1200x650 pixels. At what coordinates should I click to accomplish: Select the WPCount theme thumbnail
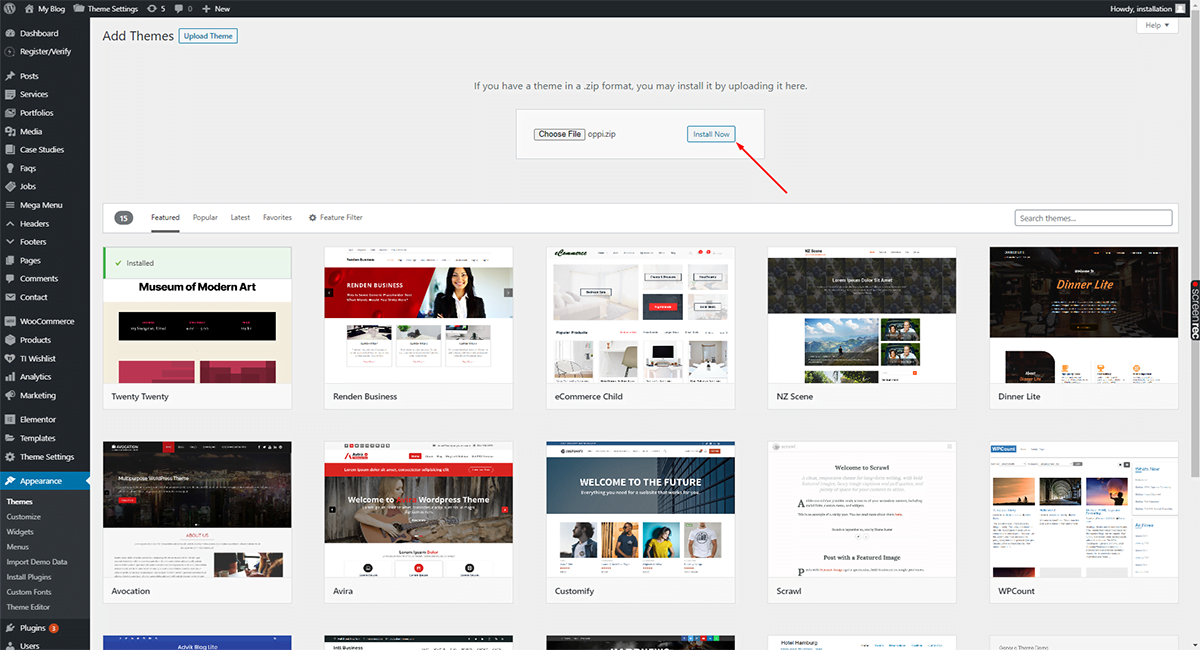tap(1083, 509)
